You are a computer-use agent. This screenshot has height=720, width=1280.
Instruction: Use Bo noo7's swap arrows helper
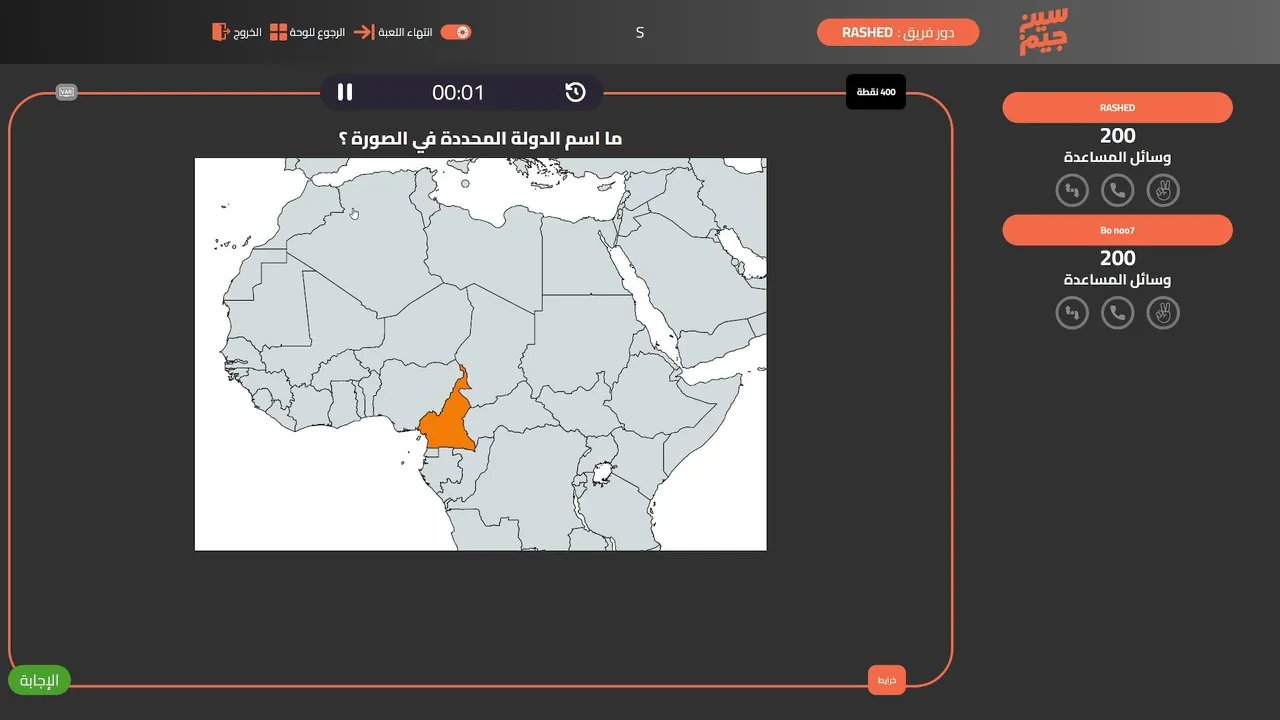click(x=1072, y=313)
